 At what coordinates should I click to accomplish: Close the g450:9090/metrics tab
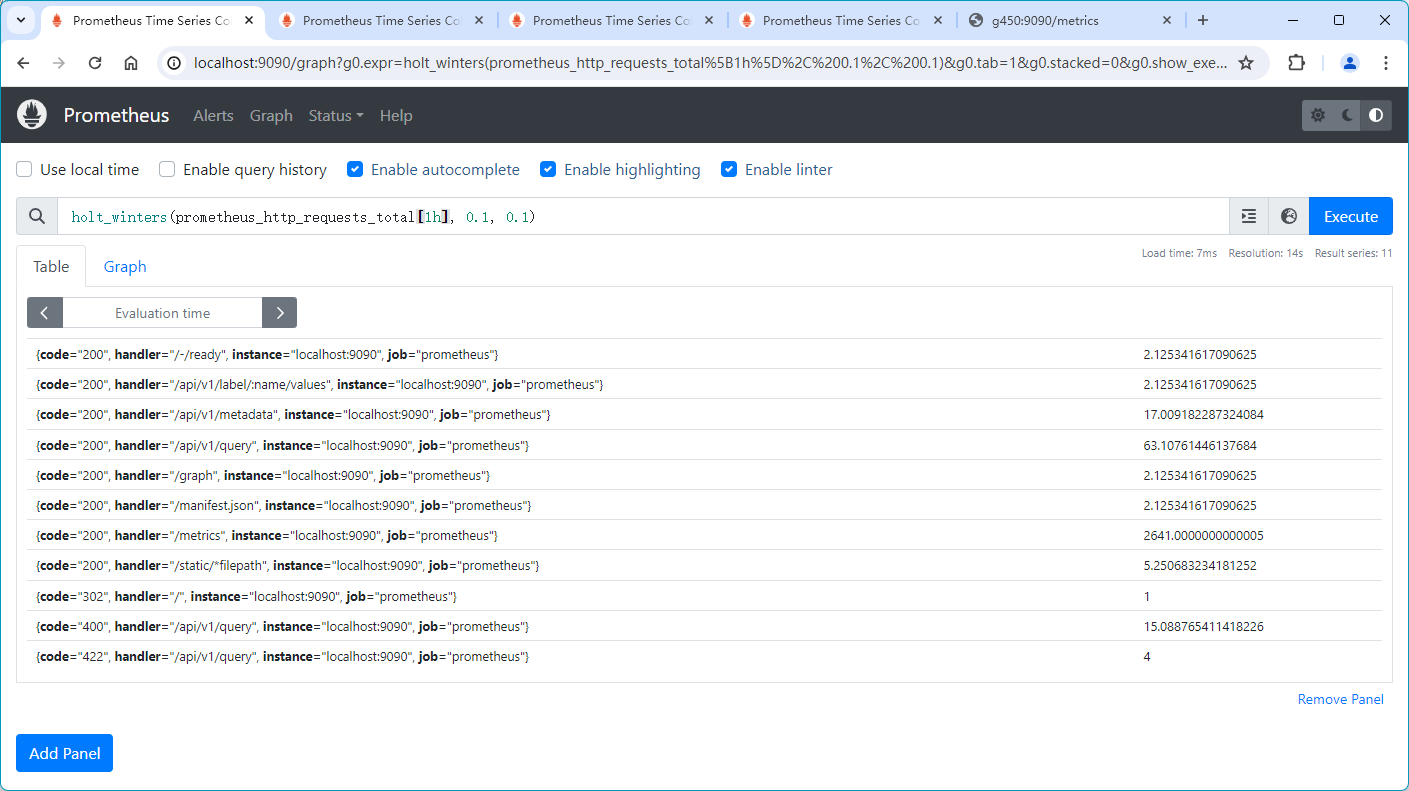click(1167, 20)
